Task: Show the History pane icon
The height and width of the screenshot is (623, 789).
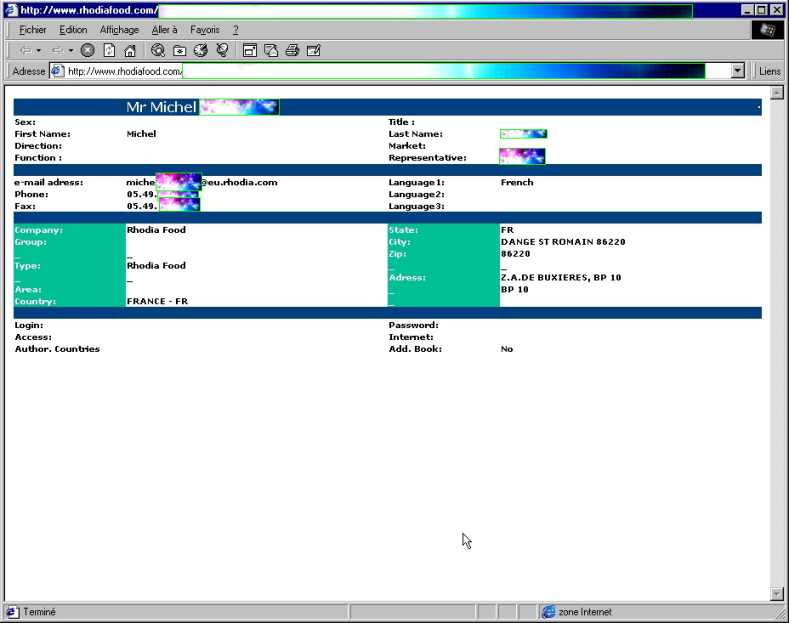Action: tap(200, 50)
